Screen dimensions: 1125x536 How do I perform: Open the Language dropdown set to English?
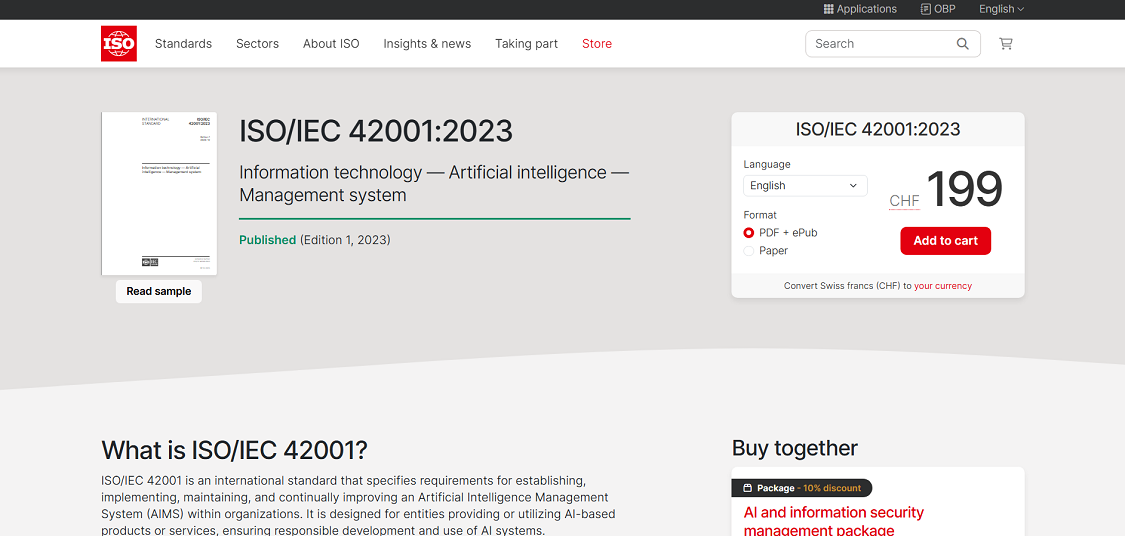[805, 186]
